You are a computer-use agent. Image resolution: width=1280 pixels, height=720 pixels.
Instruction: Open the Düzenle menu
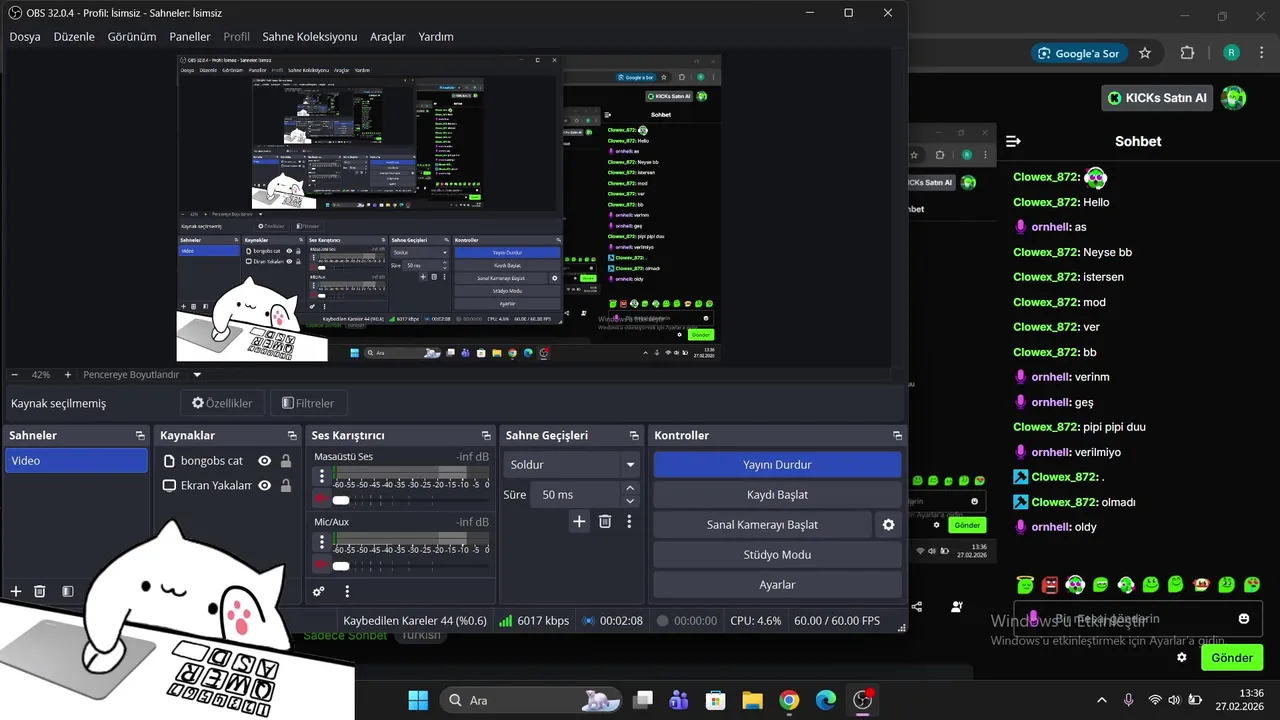74,37
